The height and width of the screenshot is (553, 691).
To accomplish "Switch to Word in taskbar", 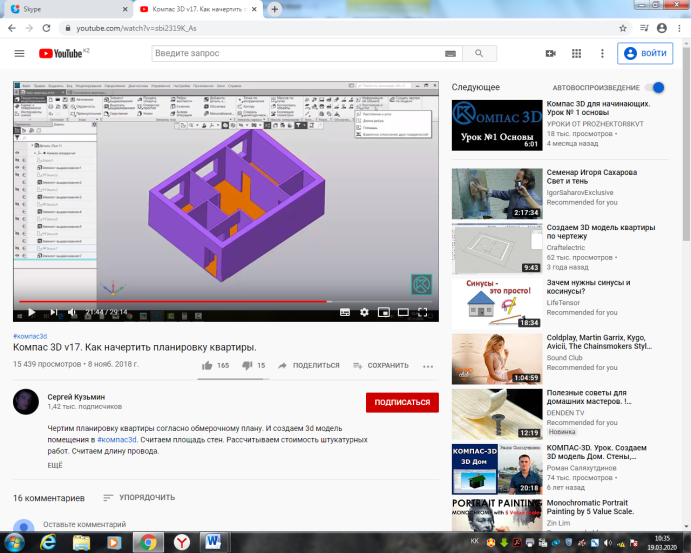I will 214,542.
